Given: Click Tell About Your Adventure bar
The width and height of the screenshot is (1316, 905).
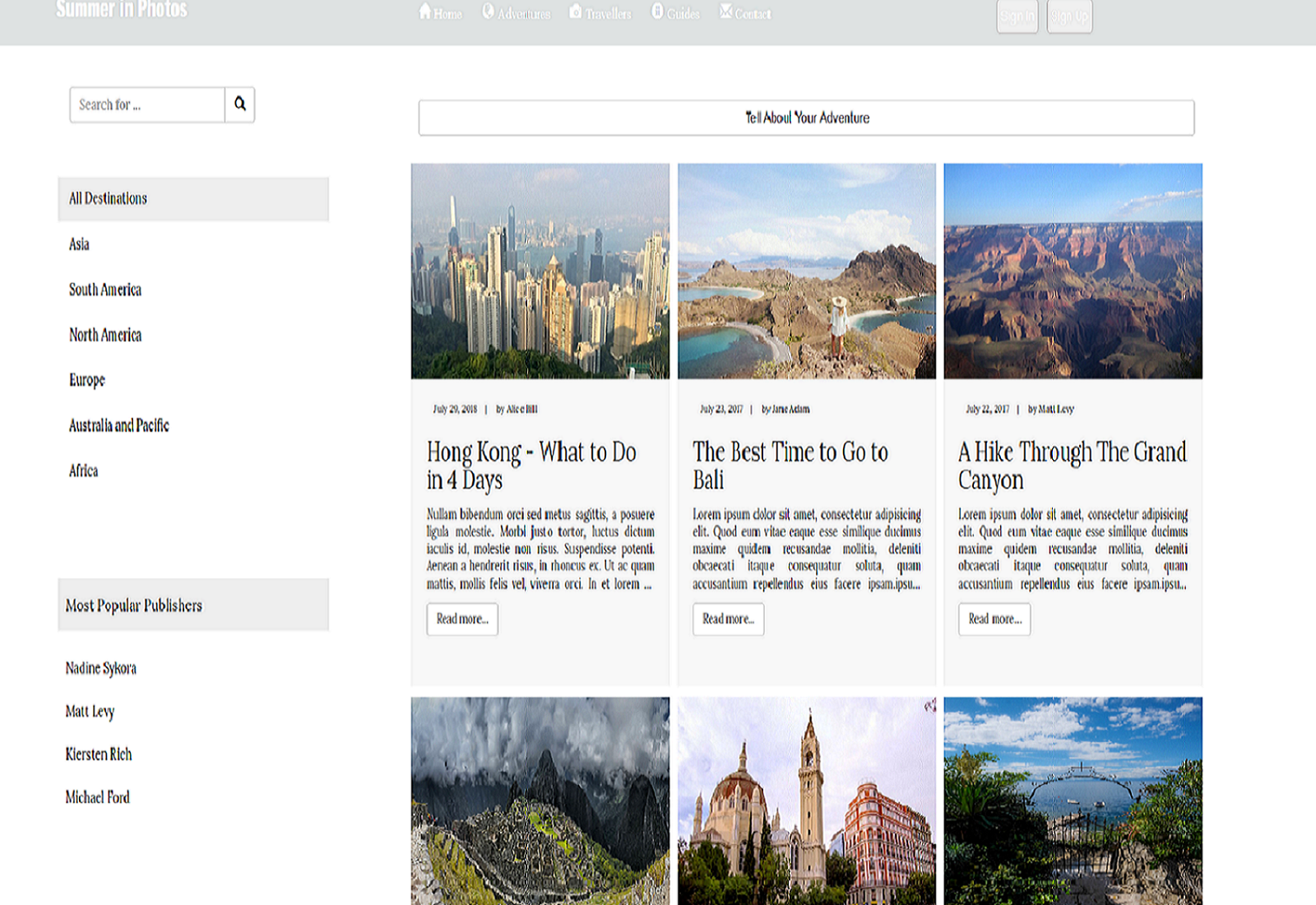Looking at the screenshot, I should (x=806, y=118).
